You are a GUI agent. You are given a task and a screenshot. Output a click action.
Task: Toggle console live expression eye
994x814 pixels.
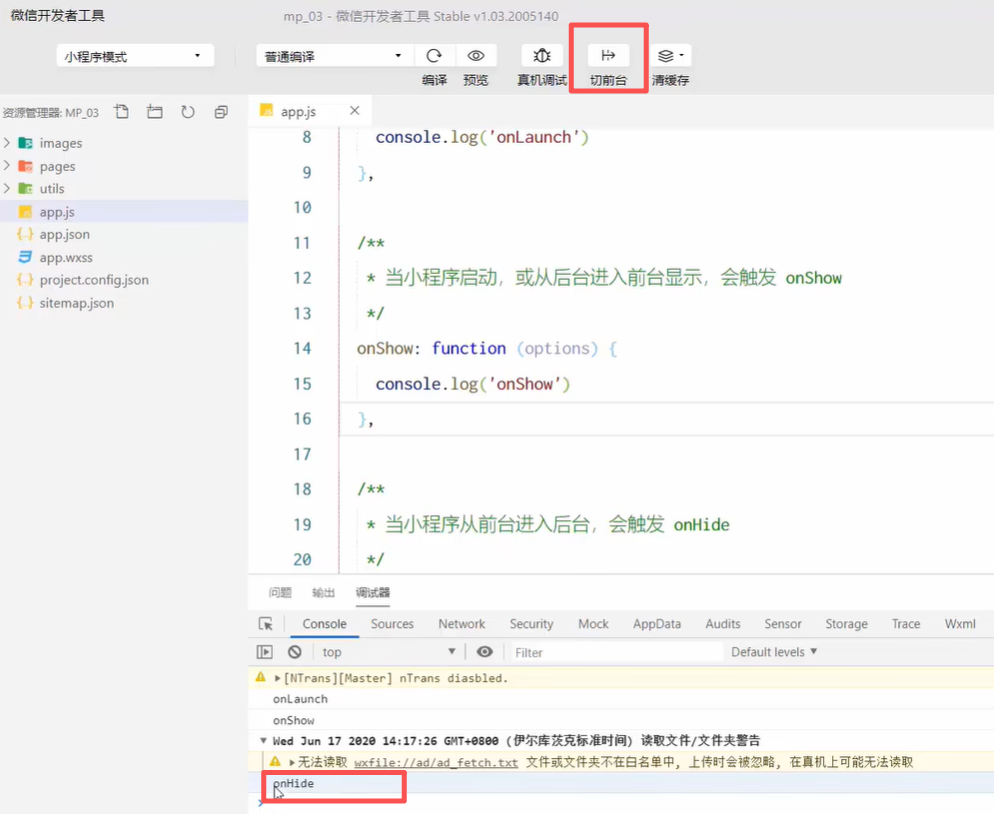(x=484, y=652)
